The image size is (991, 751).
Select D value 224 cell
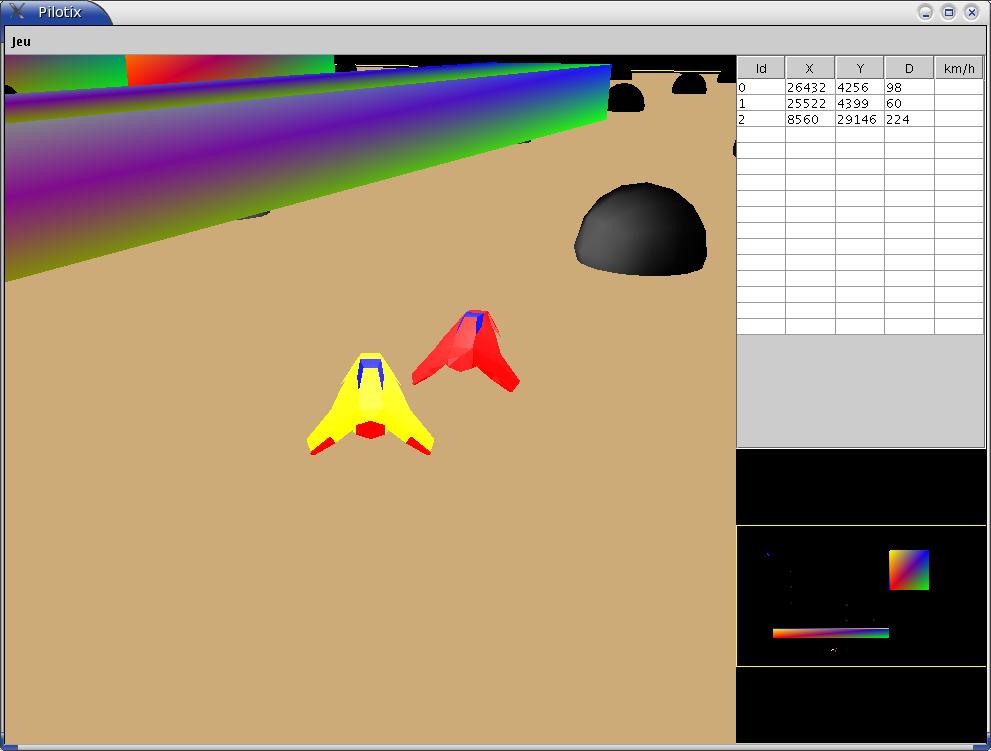[x=909, y=119]
